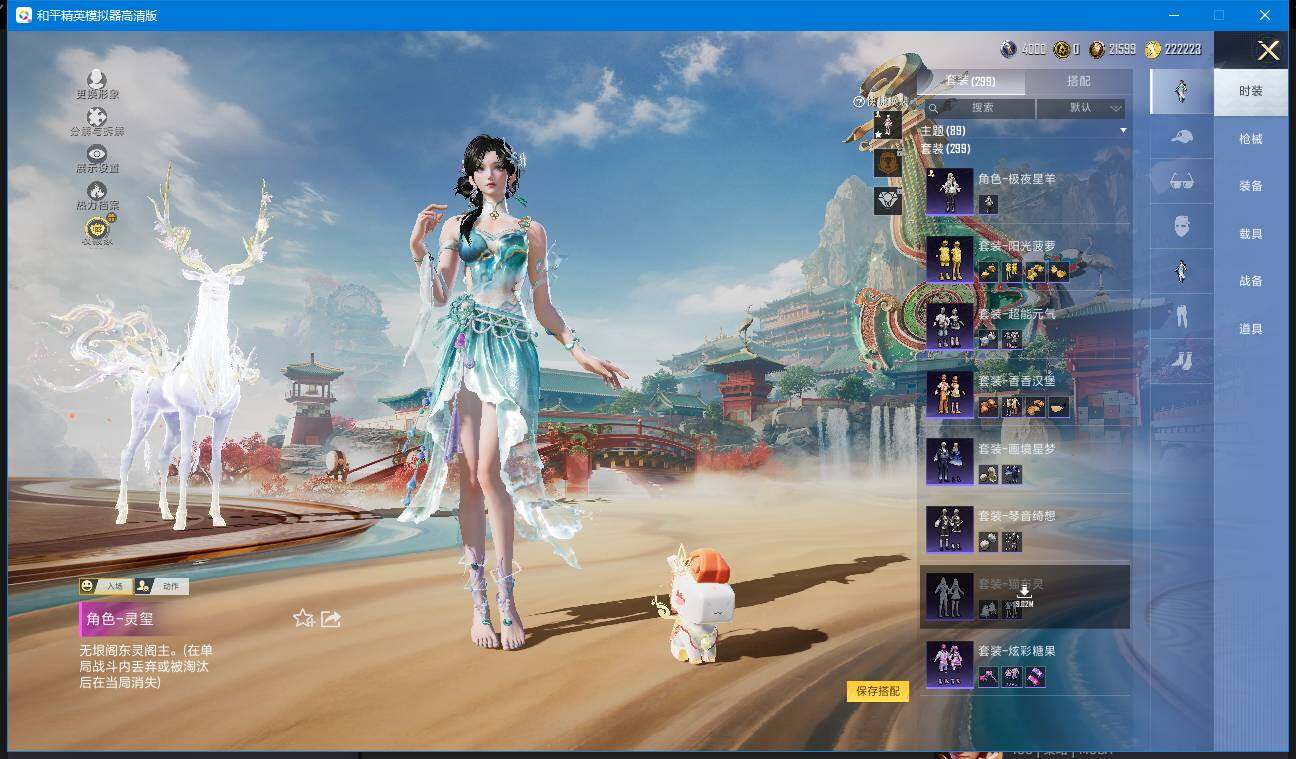Switch to the 套装(299) tab
Viewport: 1296px width, 759px height.
pyautogui.click(x=971, y=81)
